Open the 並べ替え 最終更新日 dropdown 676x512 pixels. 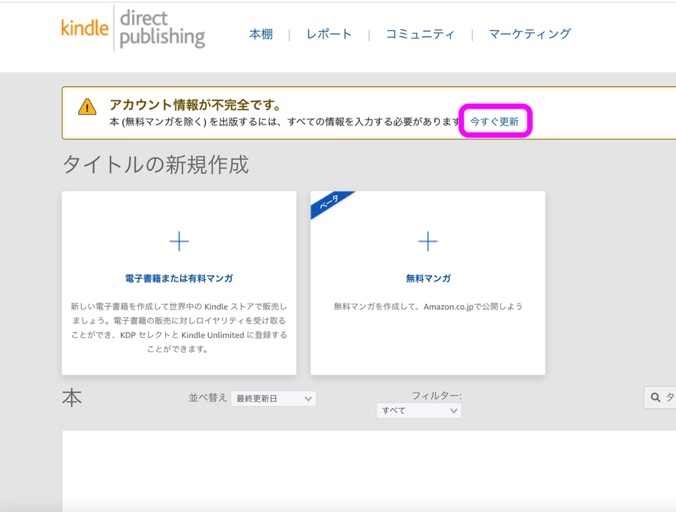tap(273, 398)
